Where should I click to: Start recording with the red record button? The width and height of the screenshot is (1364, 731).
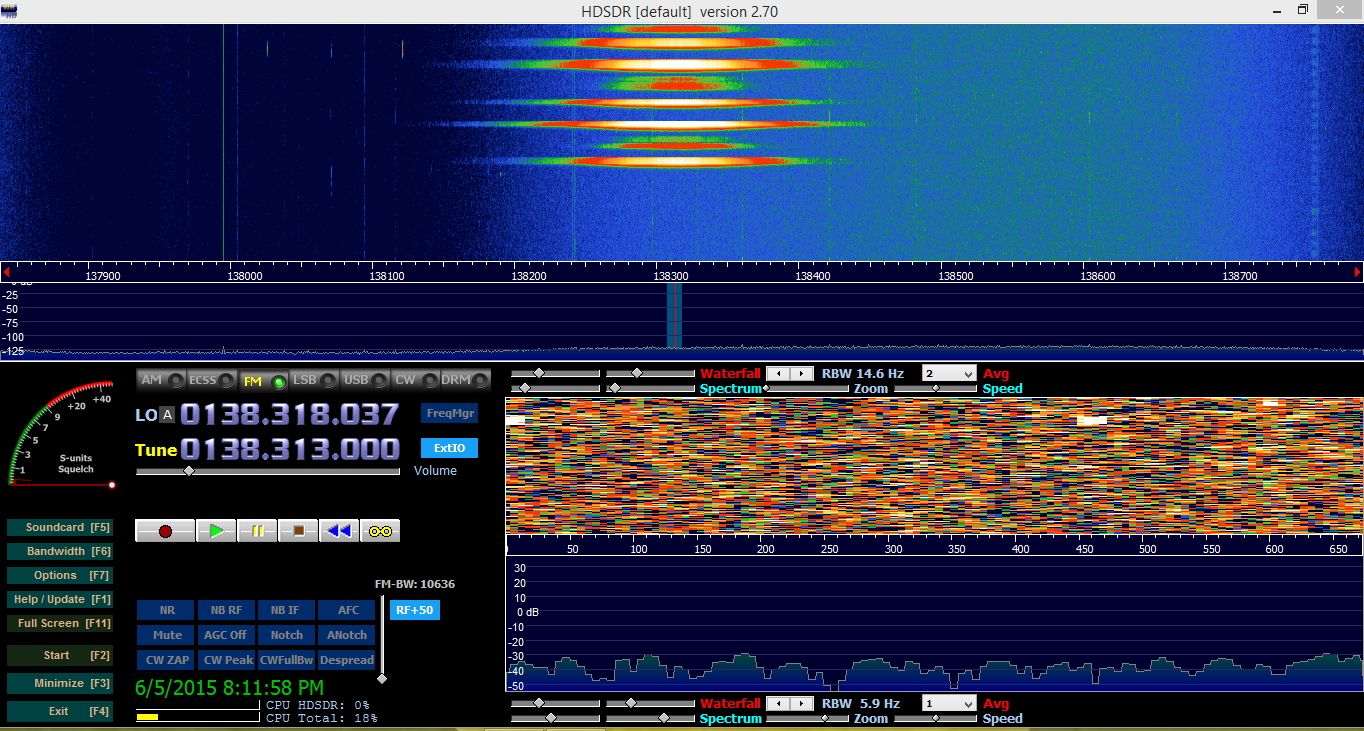click(164, 531)
